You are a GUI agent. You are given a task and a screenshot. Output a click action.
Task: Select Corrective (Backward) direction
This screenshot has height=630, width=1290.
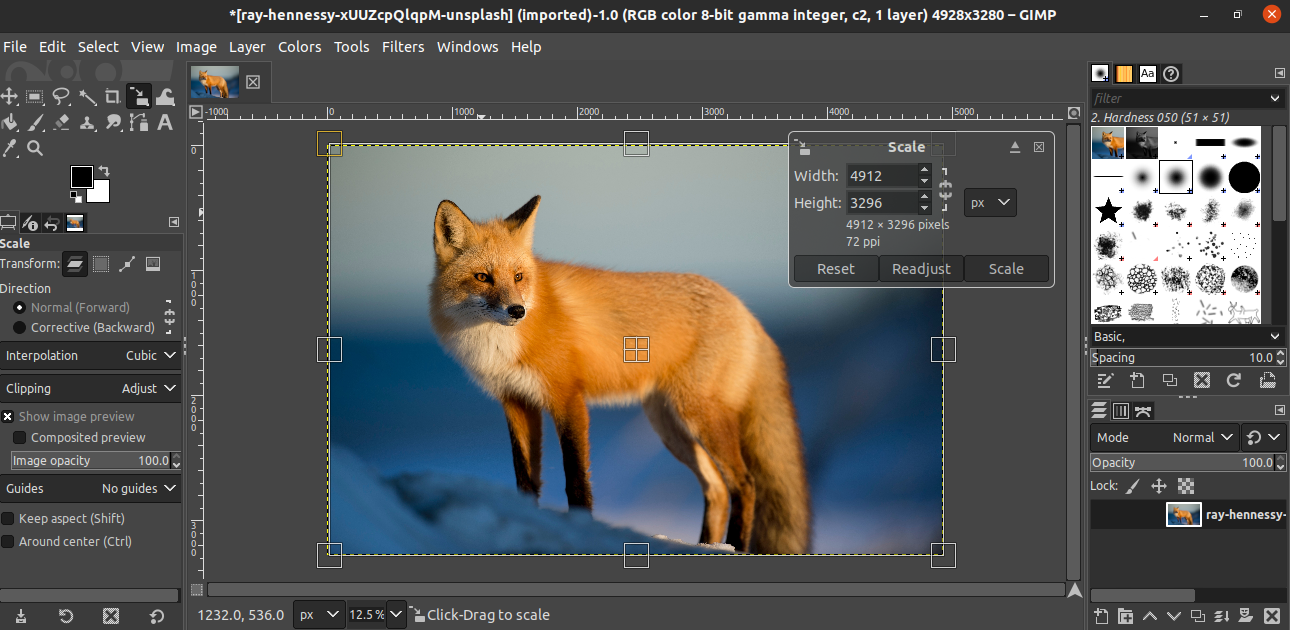pyautogui.click(x=20, y=328)
